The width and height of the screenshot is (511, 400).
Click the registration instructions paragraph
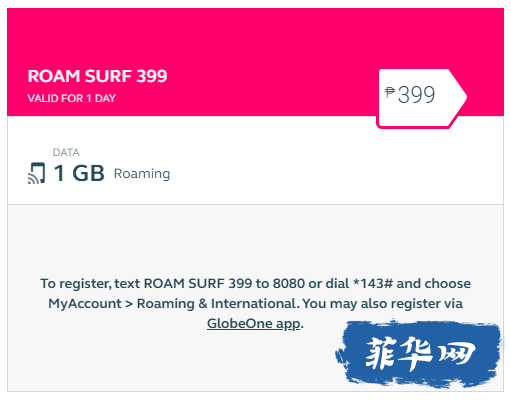(255, 303)
